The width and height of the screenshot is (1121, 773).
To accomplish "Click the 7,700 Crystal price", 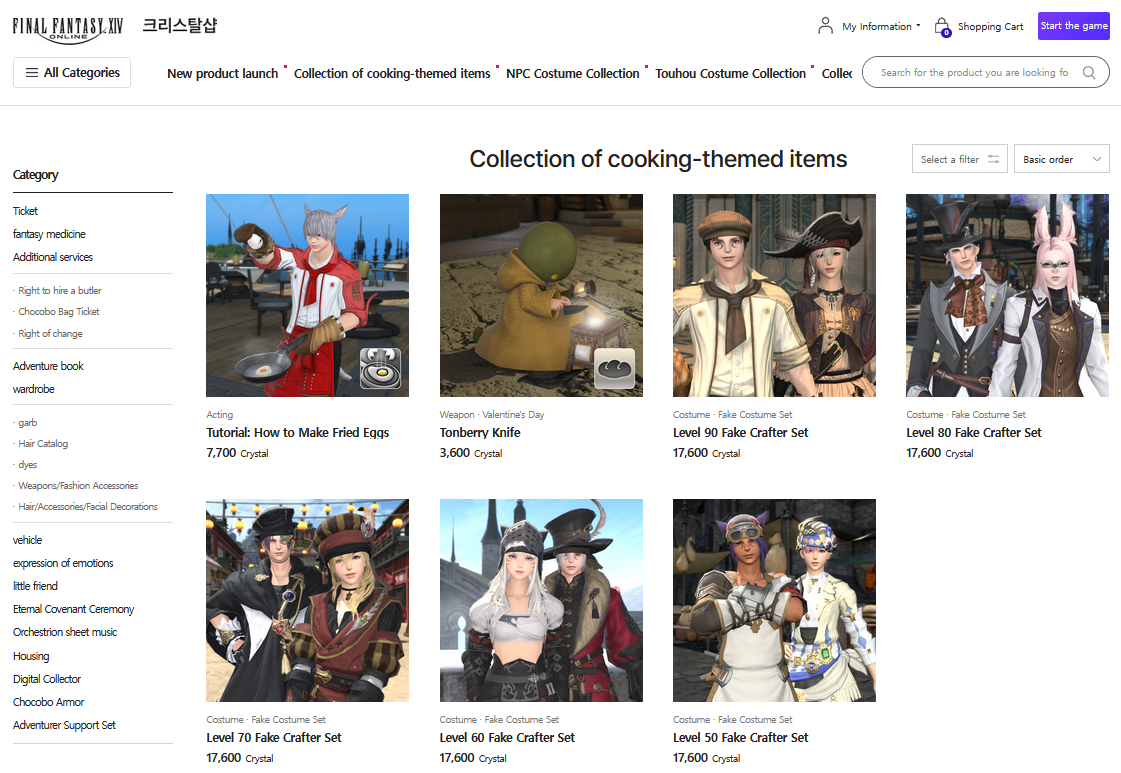I will (x=237, y=453).
